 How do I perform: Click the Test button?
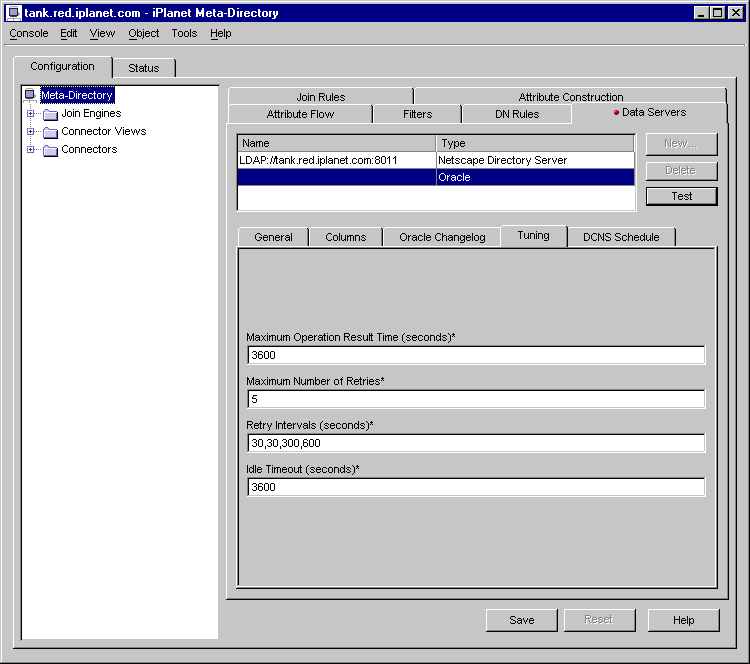tap(682, 196)
